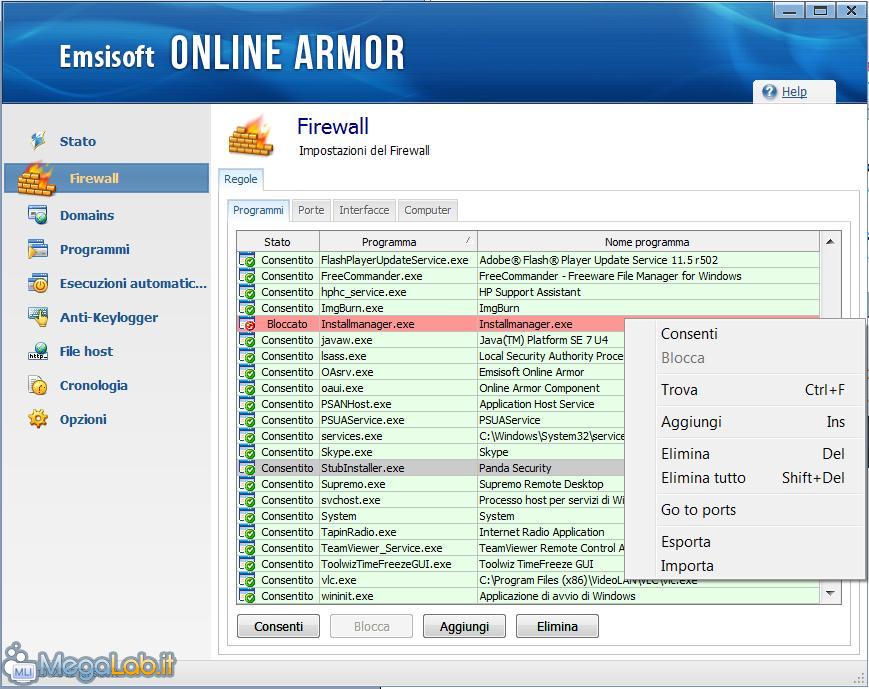Image resolution: width=869 pixels, height=689 pixels.
Task: Click the blocked status icon for Installmanager.exe
Action: (x=248, y=325)
